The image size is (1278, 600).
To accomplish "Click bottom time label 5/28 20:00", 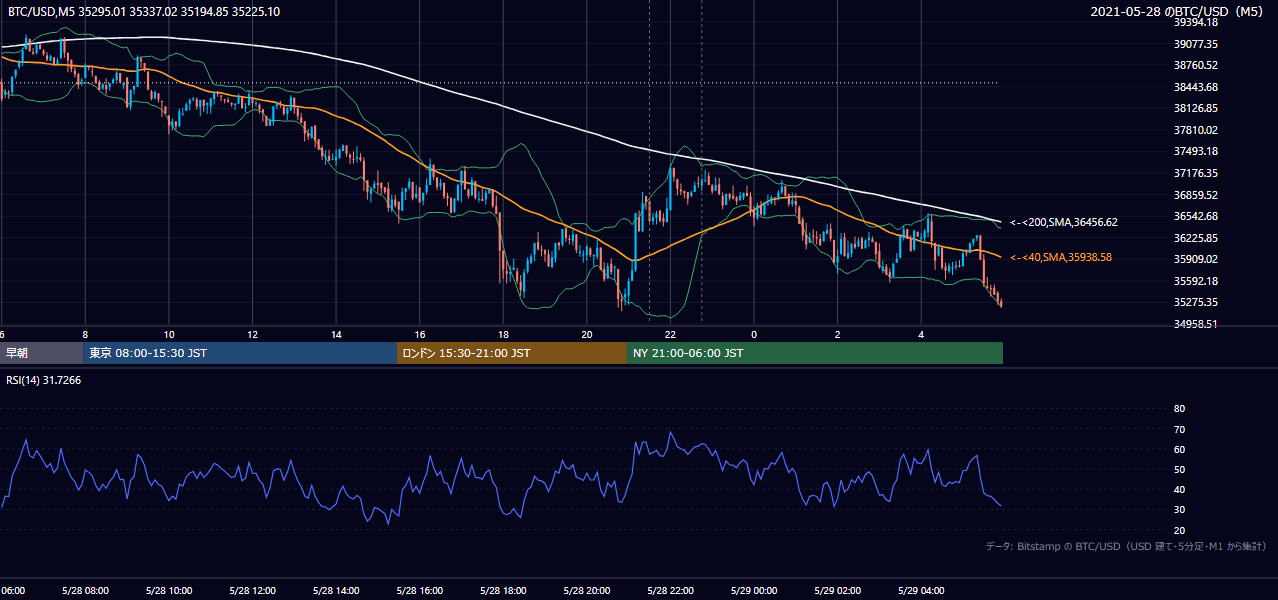I will click(587, 590).
